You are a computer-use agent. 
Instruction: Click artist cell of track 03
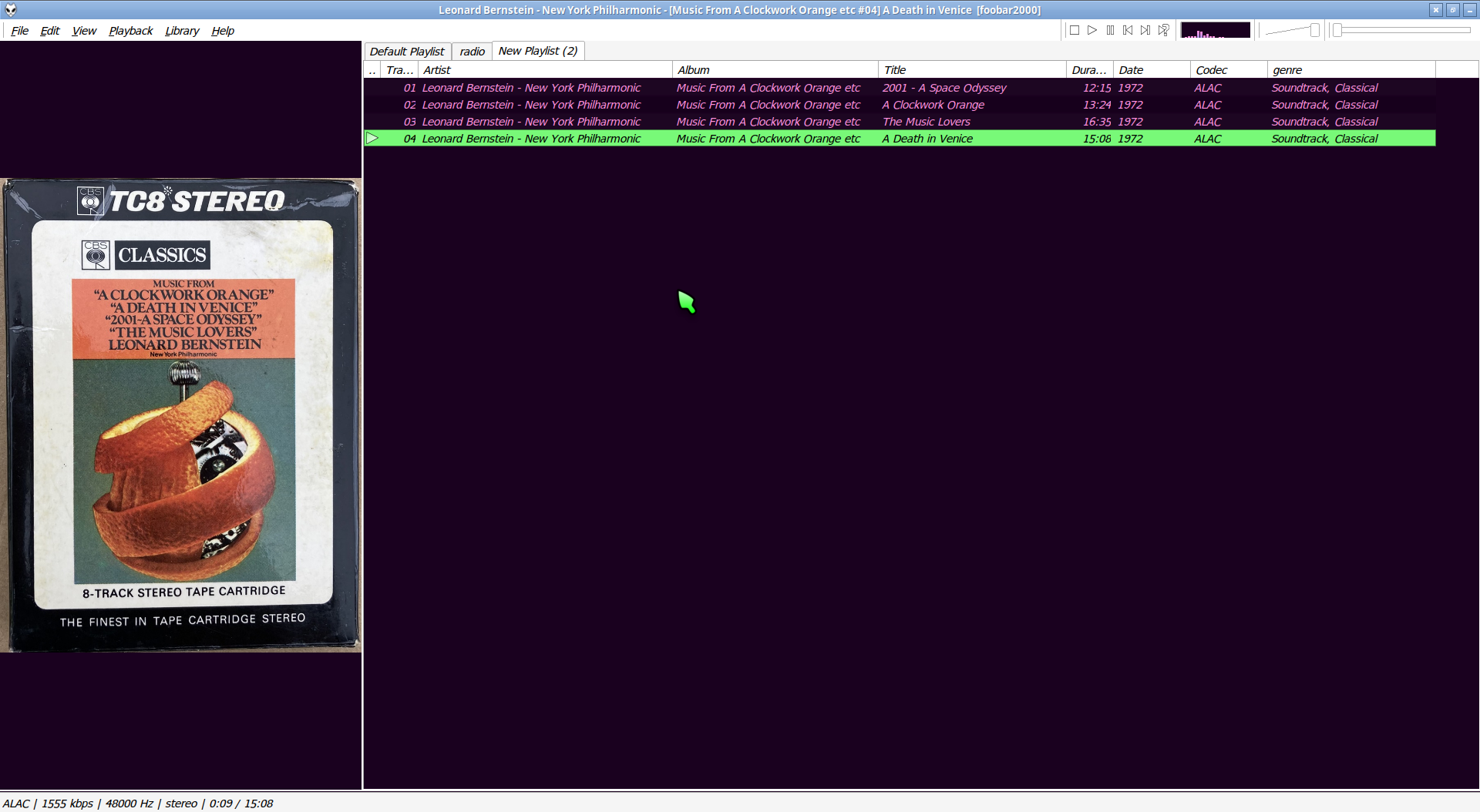[531, 122]
